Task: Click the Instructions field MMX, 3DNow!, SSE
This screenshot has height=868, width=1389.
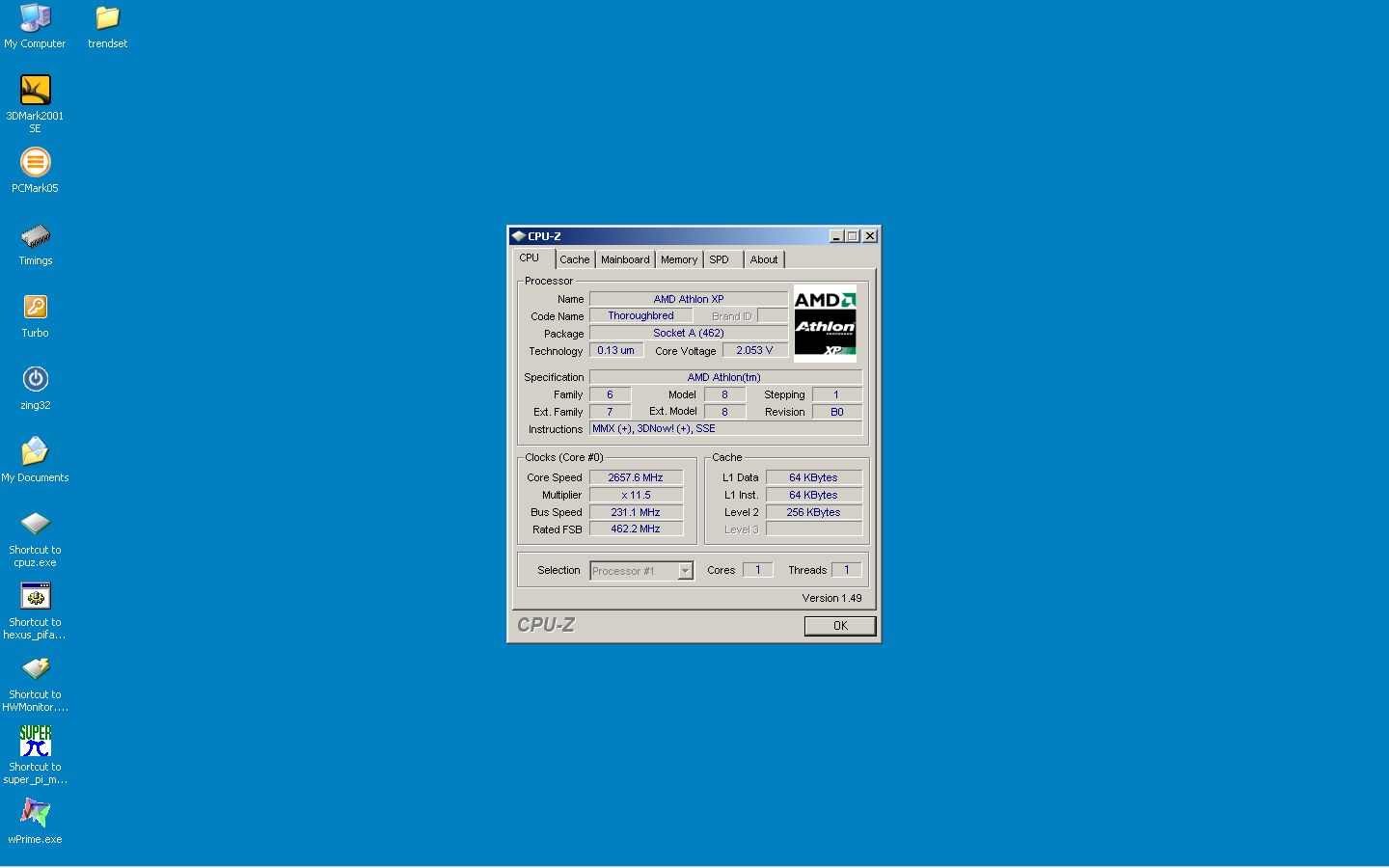Action: coord(725,428)
